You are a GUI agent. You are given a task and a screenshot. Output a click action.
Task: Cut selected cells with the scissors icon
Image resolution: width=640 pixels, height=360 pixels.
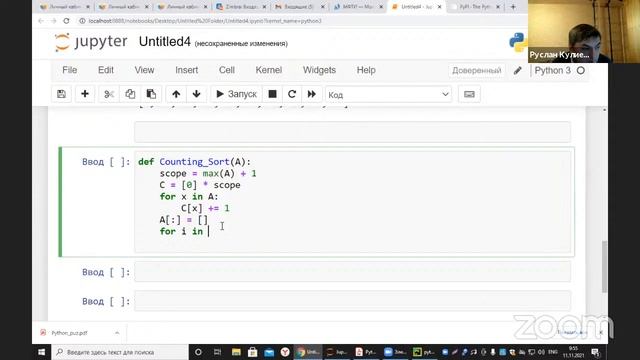pos(109,94)
